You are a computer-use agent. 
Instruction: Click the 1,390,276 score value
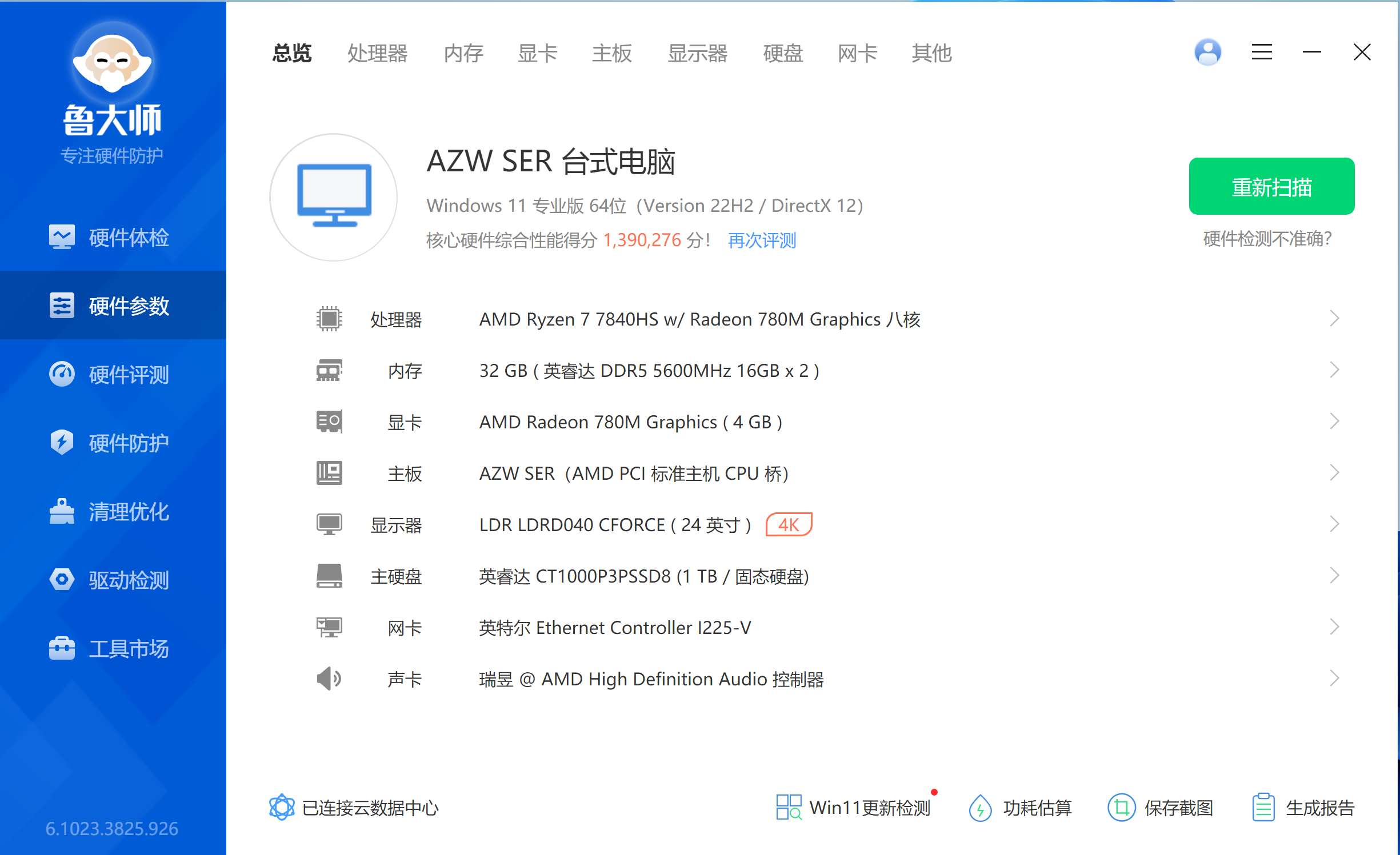(x=642, y=240)
